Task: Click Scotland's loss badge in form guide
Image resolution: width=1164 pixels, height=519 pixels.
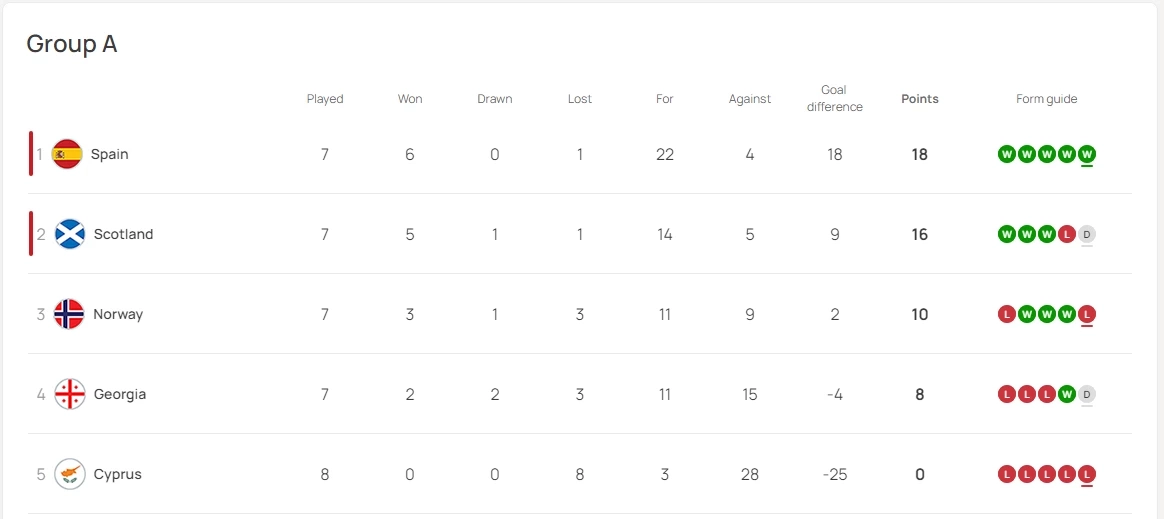Action: click(x=1067, y=234)
